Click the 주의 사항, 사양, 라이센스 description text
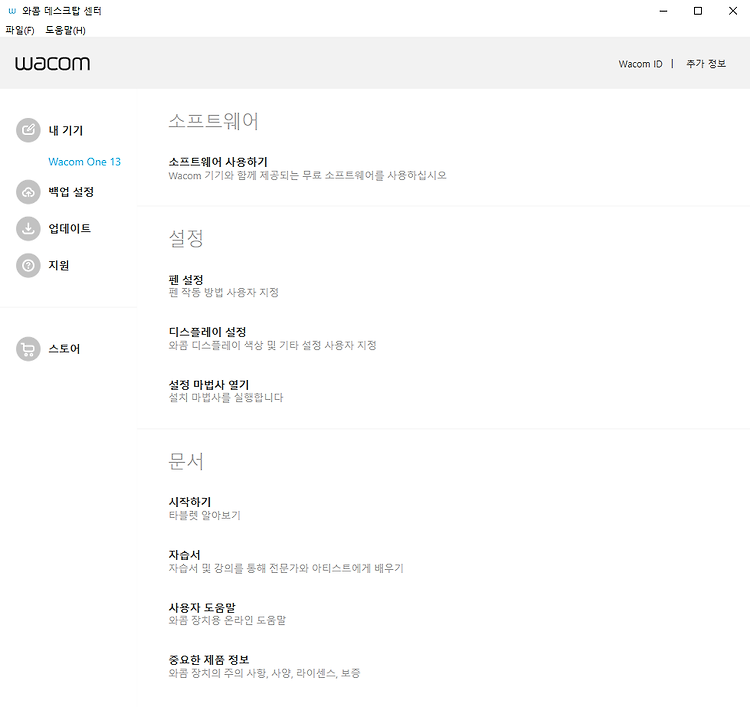Viewport: 750px width, 707px height. pyautogui.click(x=265, y=674)
